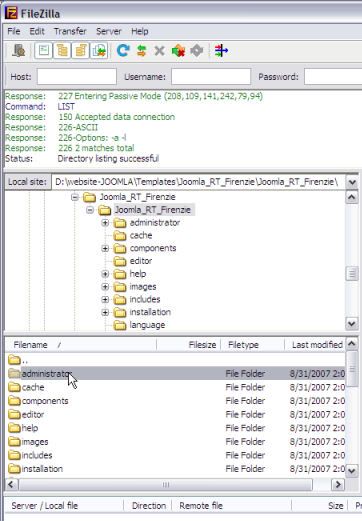This screenshot has height=521, width=362.
Task: Click the FileZilla title bar logo
Action: point(11,13)
